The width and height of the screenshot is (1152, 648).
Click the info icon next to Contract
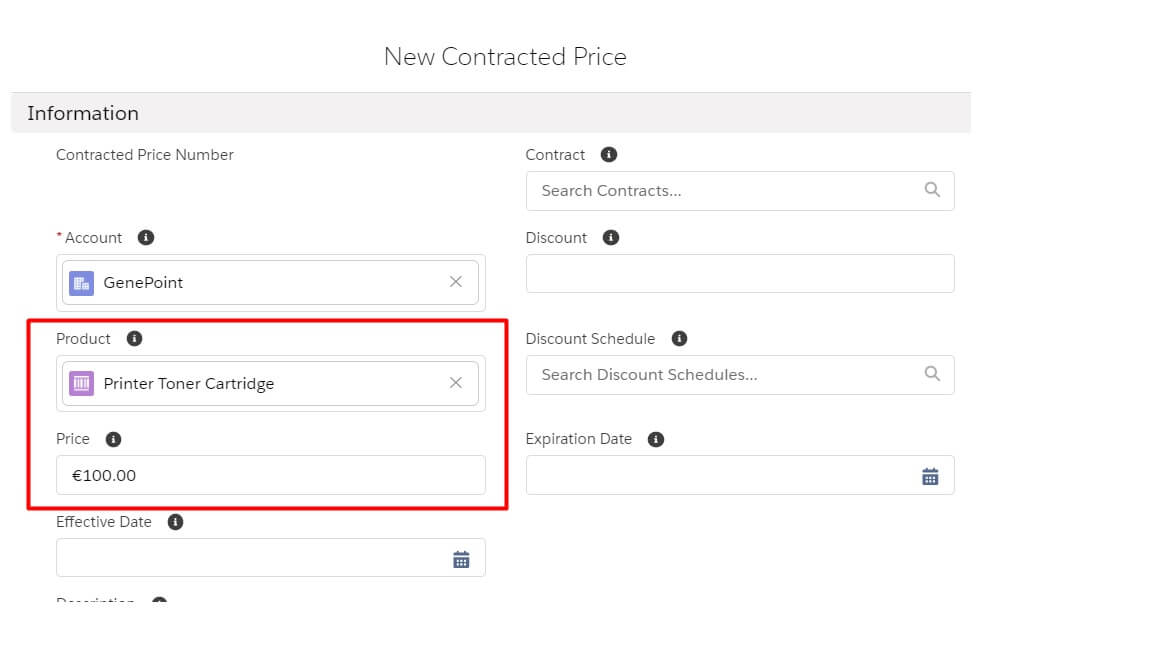[x=609, y=155]
